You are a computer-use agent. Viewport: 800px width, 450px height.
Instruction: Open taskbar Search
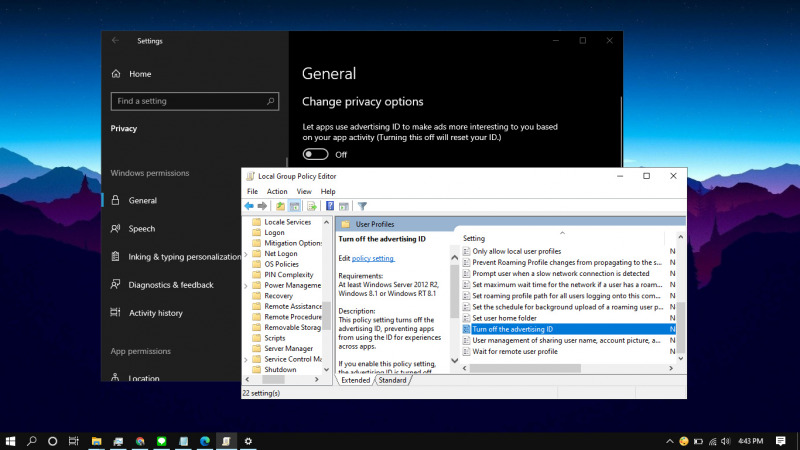(32, 441)
